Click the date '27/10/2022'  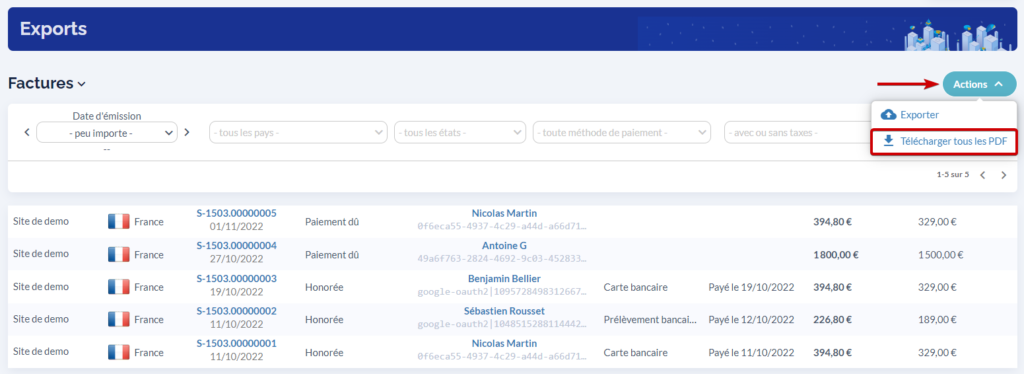(x=236, y=259)
